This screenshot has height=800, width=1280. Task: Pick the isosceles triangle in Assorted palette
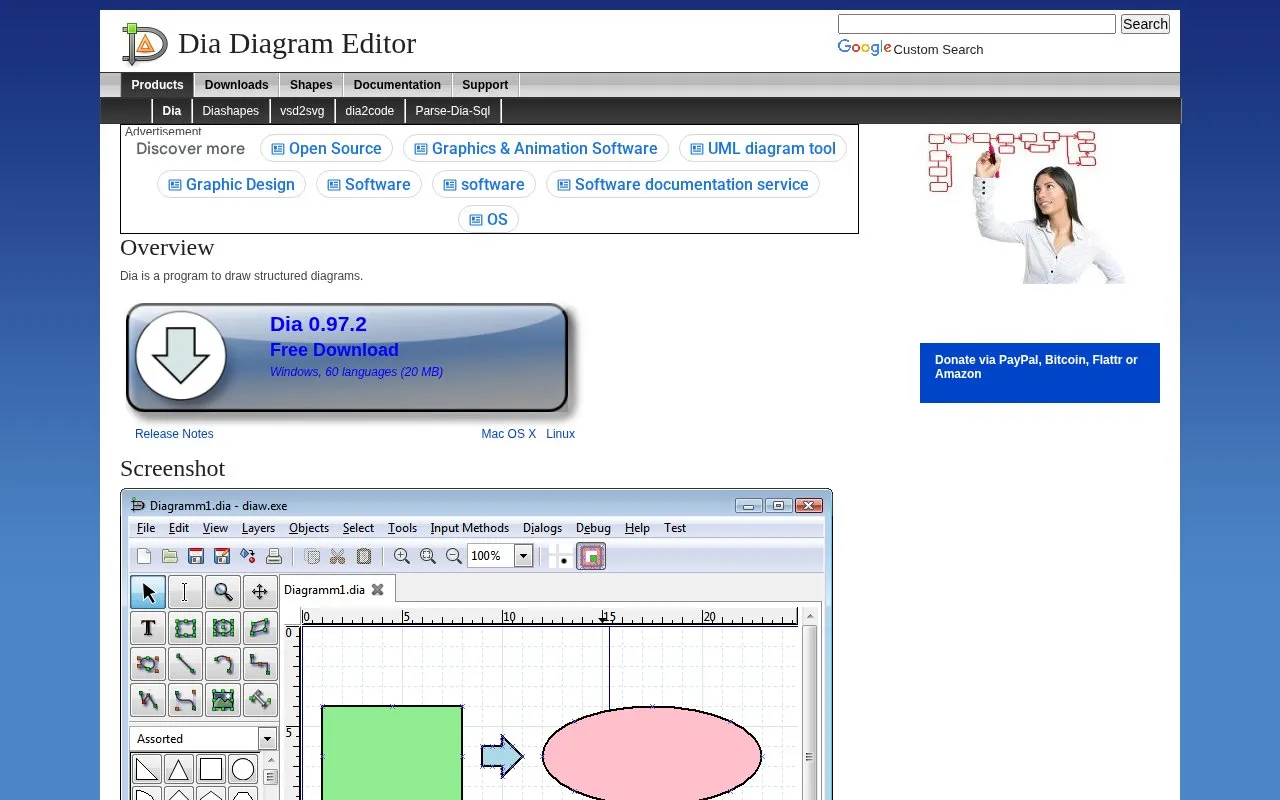point(179,769)
